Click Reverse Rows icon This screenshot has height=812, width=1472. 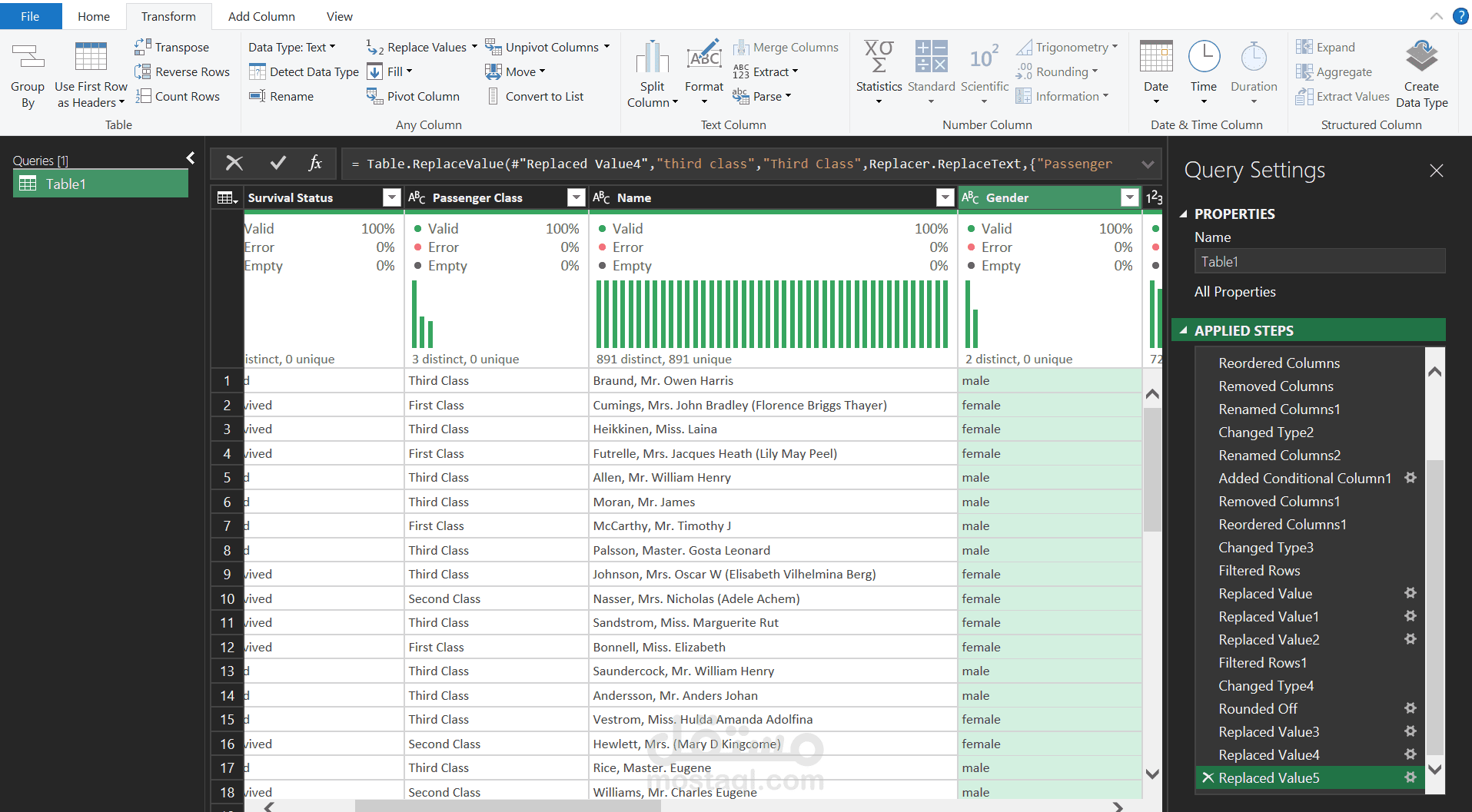tap(142, 71)
